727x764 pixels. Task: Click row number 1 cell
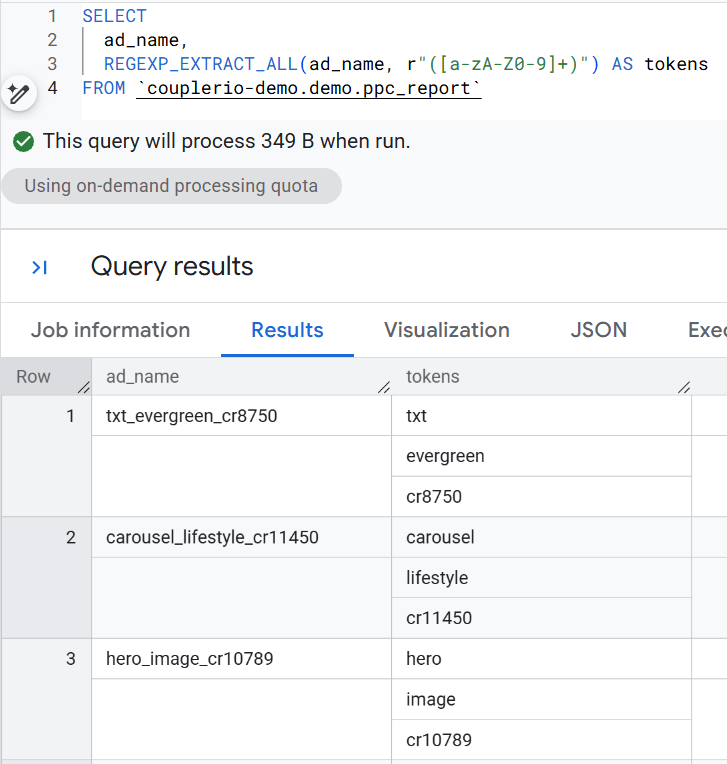pyautogui.click(x=46, y=456)
